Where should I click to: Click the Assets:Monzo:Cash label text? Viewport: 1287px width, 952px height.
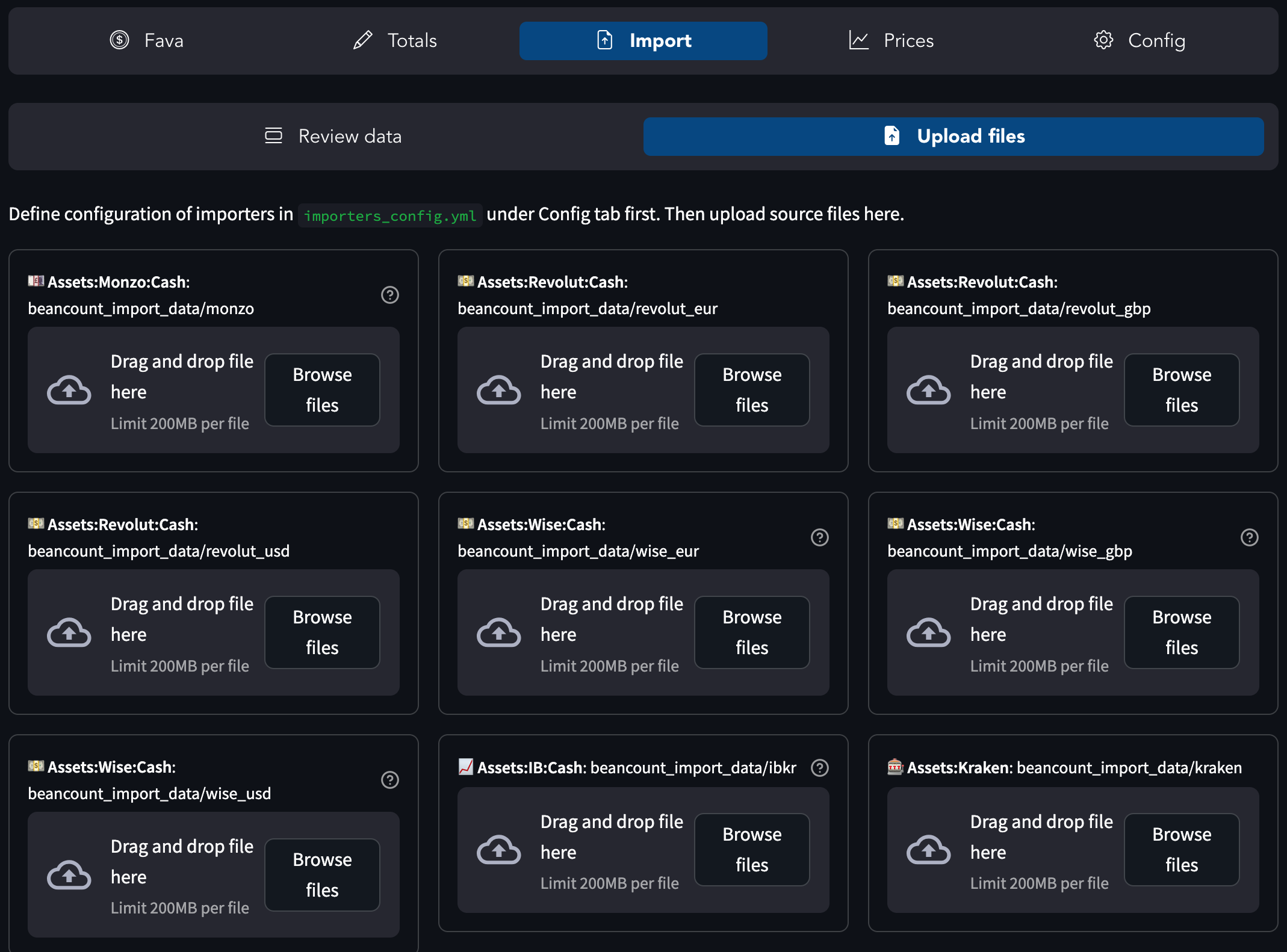[119, 282]
